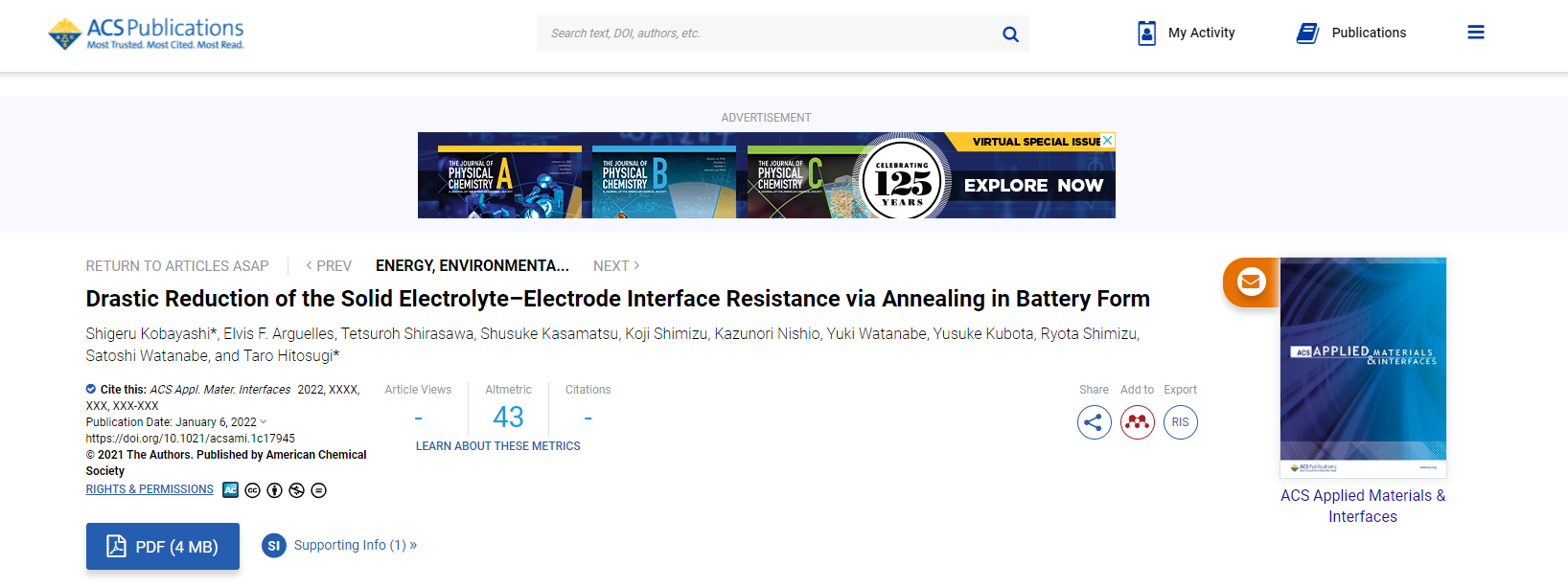This screenshot has height=588, width=1568.
Task: Open the journal cover thumbnail
Action: pyautogui.click(x=1363, y=367)
